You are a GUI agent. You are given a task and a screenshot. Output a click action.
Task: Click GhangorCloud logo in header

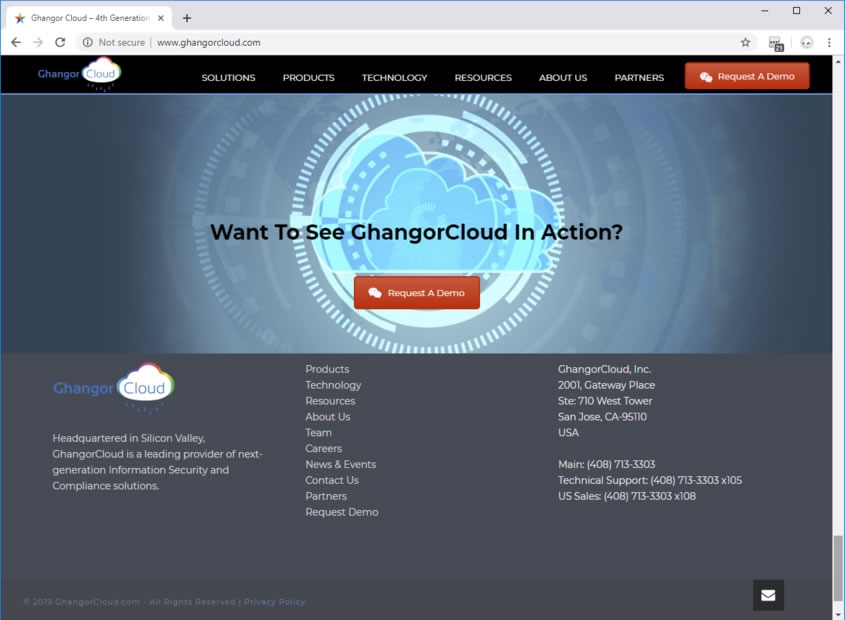80,75
